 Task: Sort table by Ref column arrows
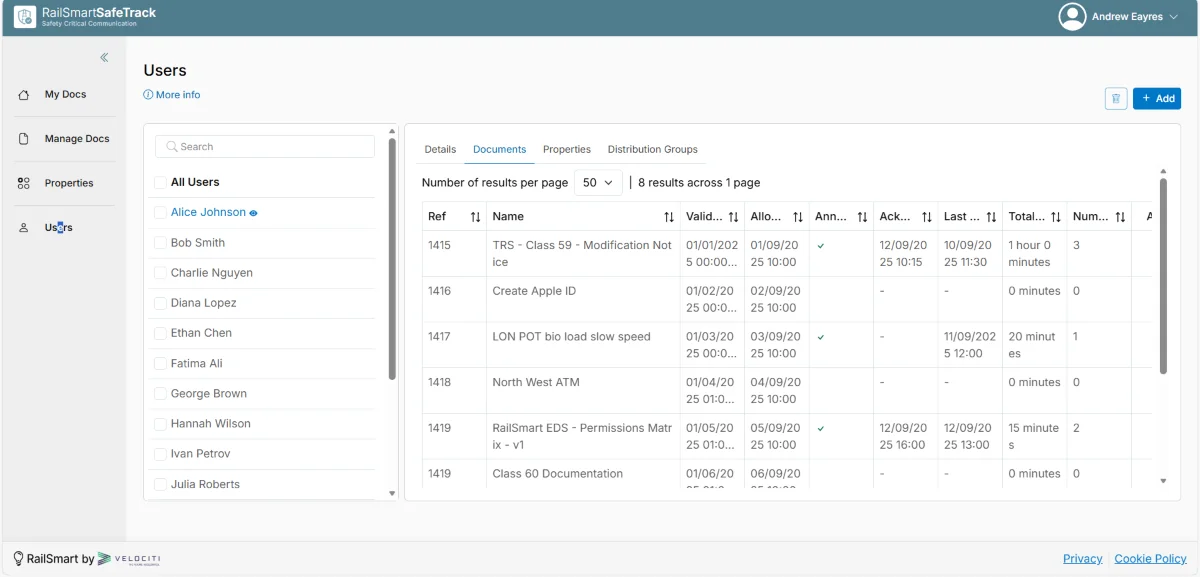point(475,217)
